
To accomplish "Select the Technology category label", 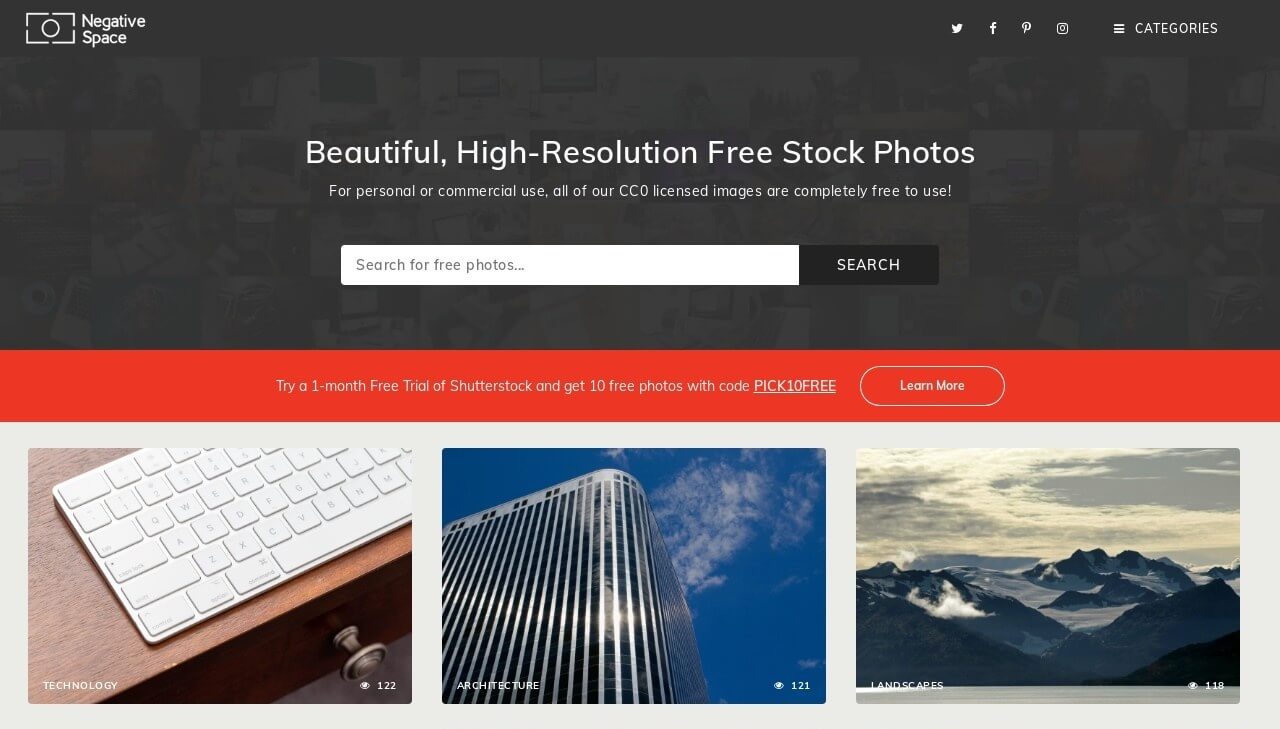I will click(x=80, y=686).
